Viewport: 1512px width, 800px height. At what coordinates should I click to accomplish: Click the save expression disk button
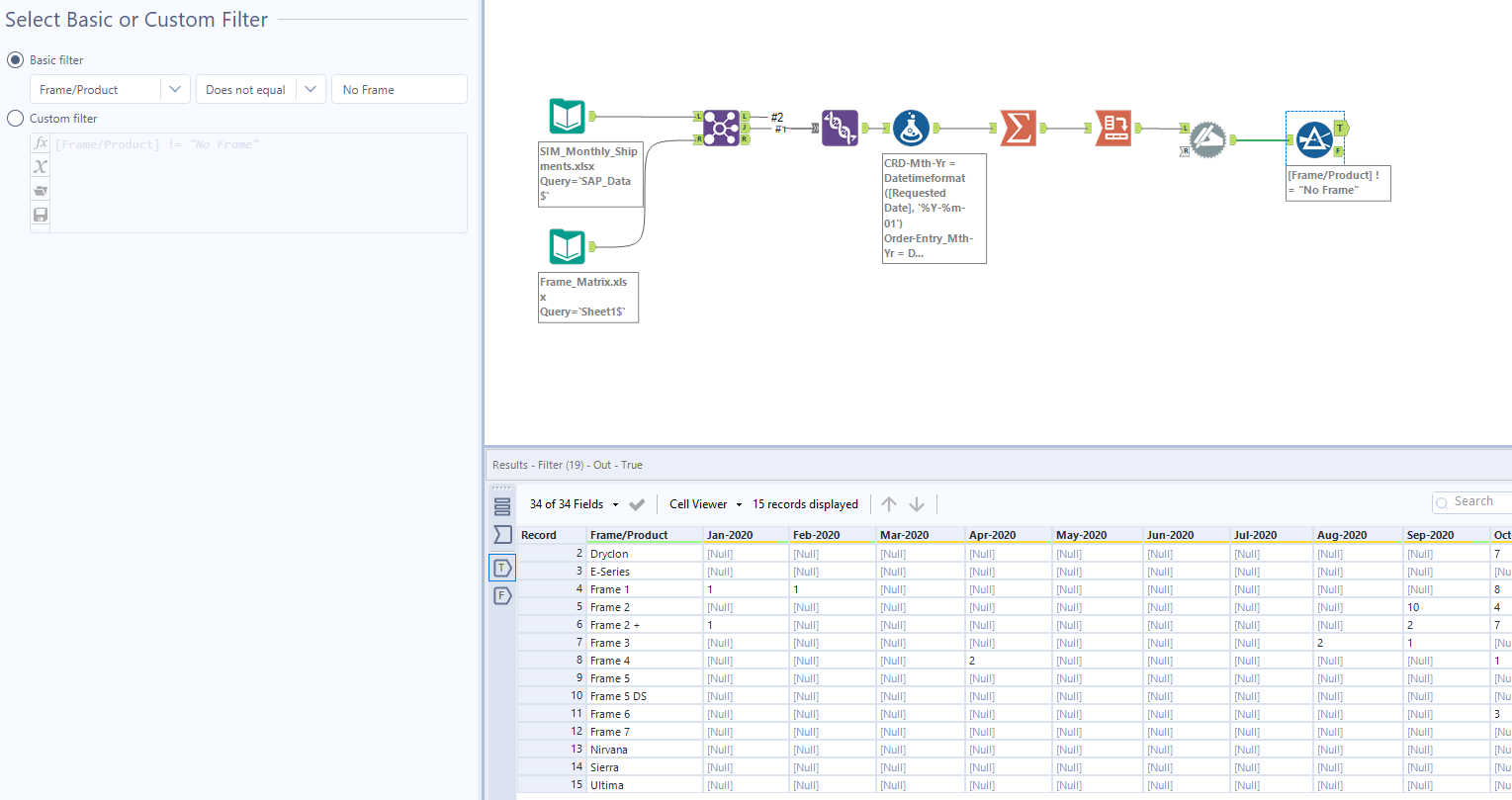click(x=41, y=214)
